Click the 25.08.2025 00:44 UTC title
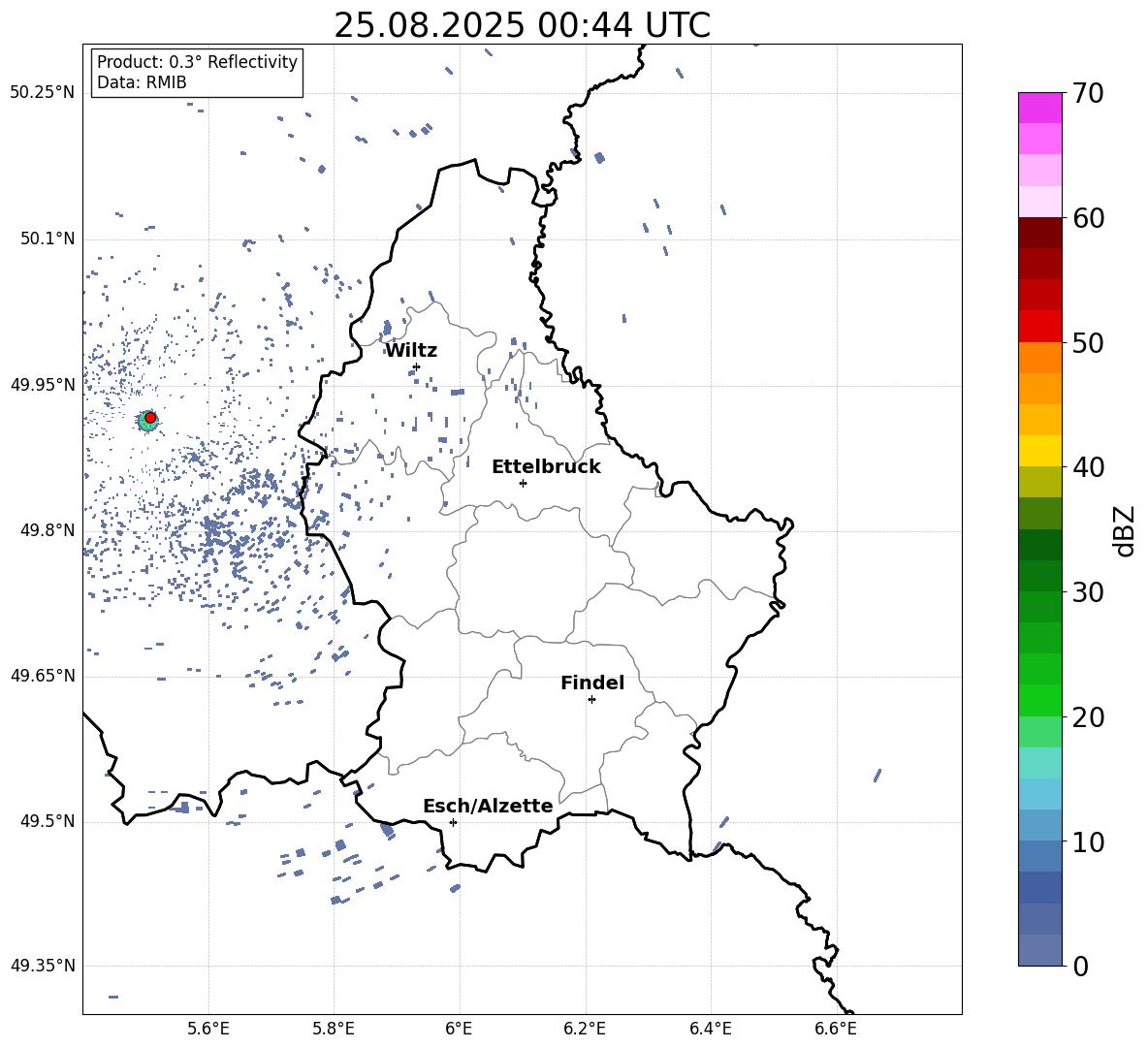The width and height of the screenshot is (1148, 1048). (522, 25)
